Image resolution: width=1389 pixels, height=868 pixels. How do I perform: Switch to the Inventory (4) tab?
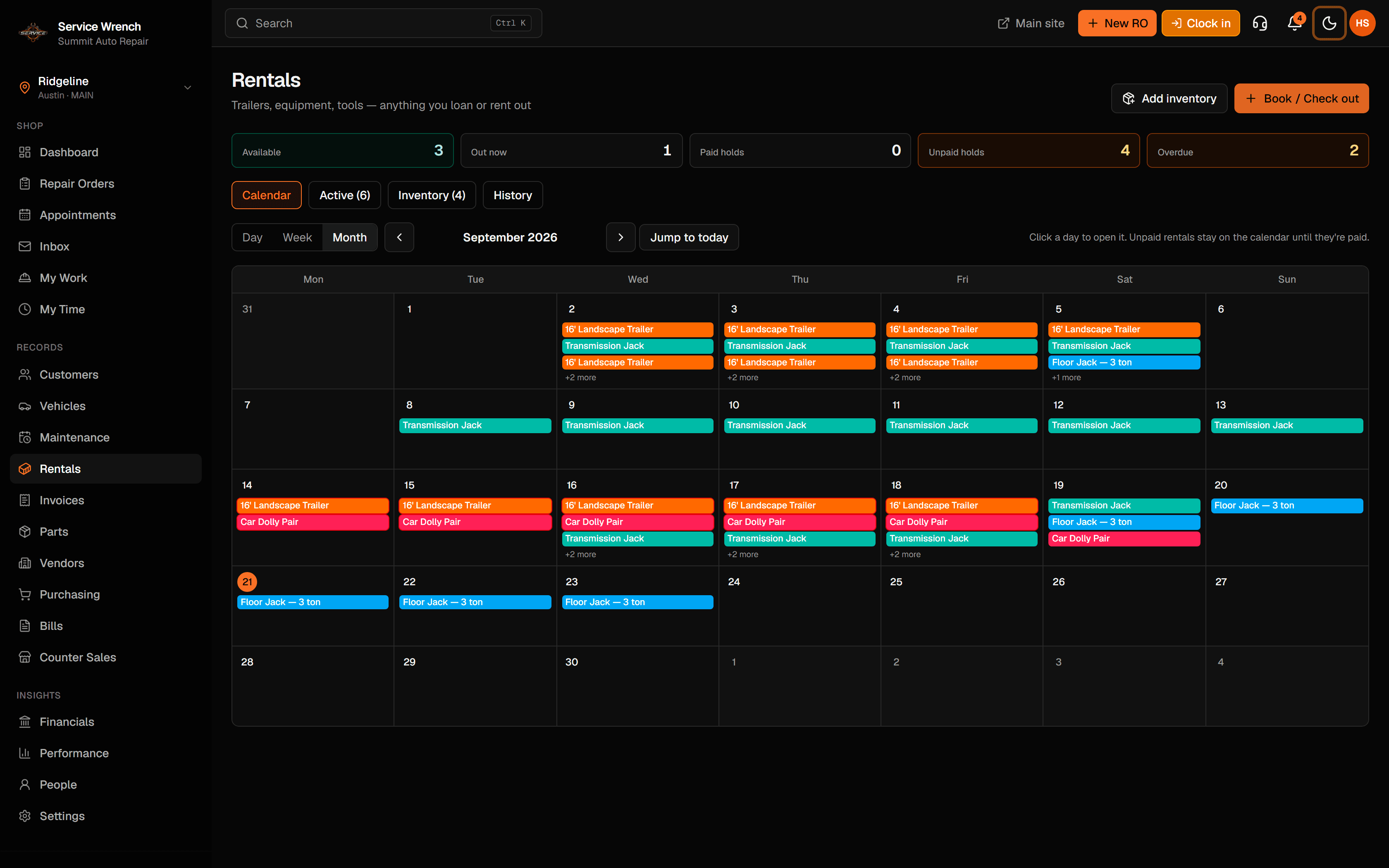pyautogui.click(x=432, y=195)
